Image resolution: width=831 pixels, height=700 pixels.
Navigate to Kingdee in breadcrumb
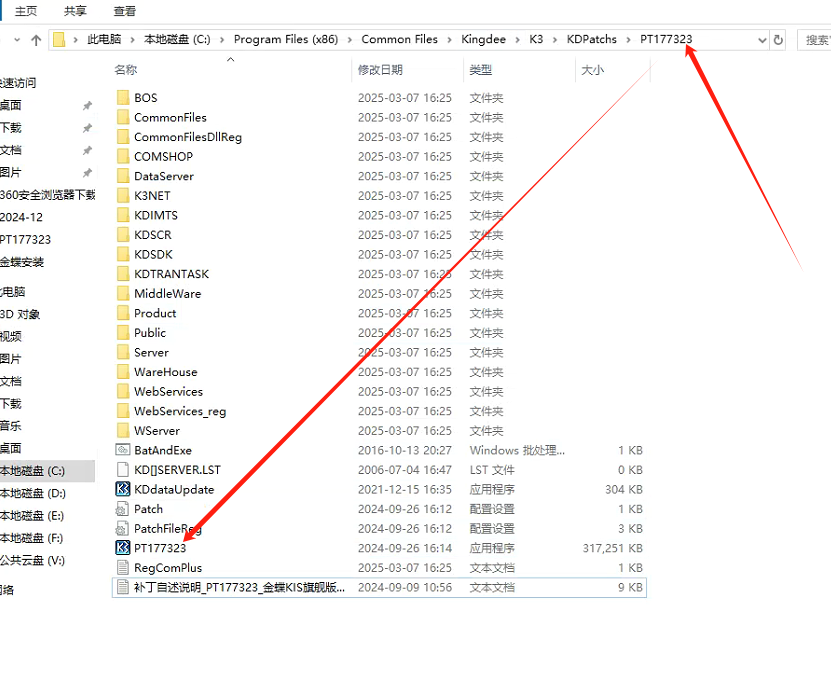point(483,39)
